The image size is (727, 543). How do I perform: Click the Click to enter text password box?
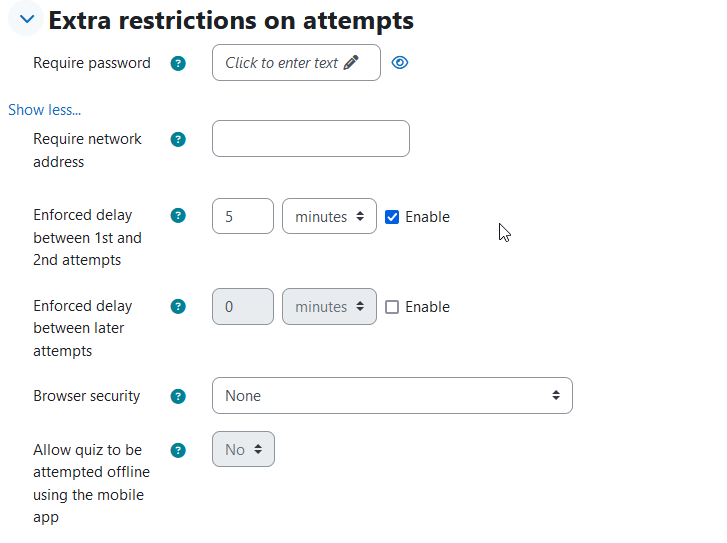tap(296, 63)
